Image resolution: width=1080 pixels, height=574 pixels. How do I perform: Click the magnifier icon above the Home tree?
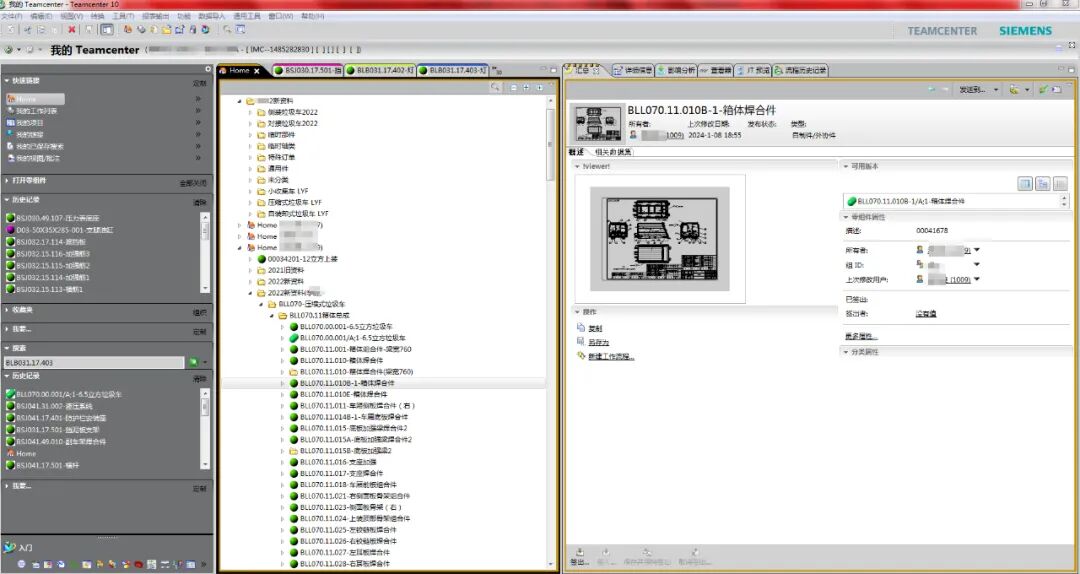pos(495,88)
